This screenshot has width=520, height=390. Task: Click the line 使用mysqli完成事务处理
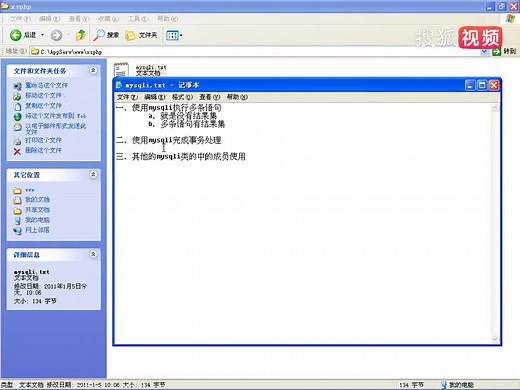click(x=176, y=140)
